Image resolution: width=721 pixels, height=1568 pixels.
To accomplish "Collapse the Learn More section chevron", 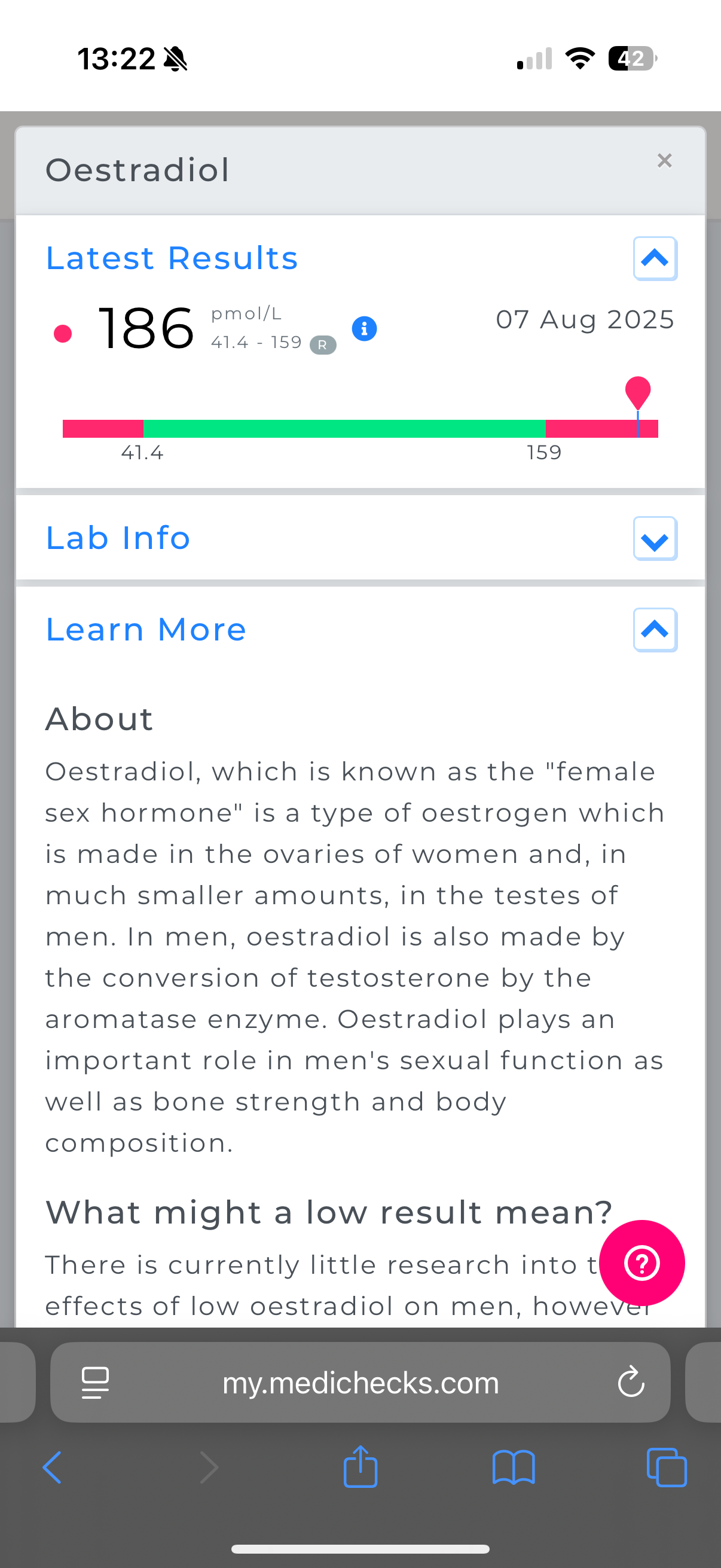I will pos(655,630).
